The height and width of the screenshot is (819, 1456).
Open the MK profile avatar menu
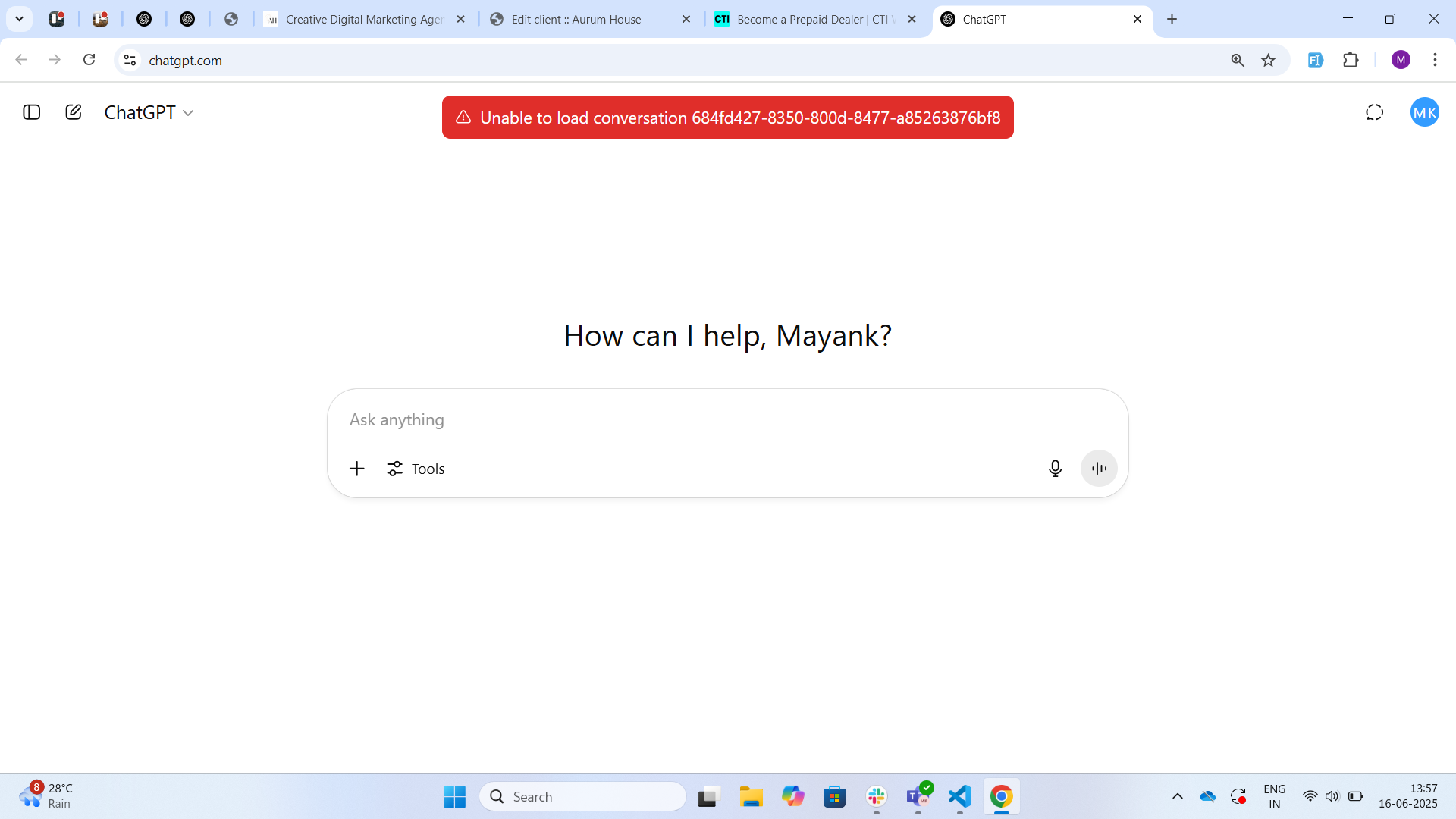tap(1424, 112)
